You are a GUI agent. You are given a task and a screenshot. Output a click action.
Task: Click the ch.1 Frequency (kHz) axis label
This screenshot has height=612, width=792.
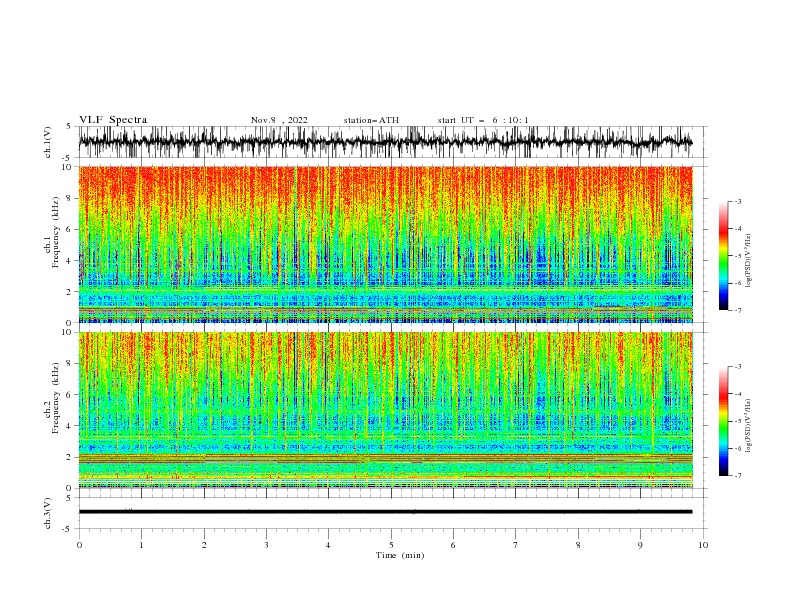click(52, 244)
